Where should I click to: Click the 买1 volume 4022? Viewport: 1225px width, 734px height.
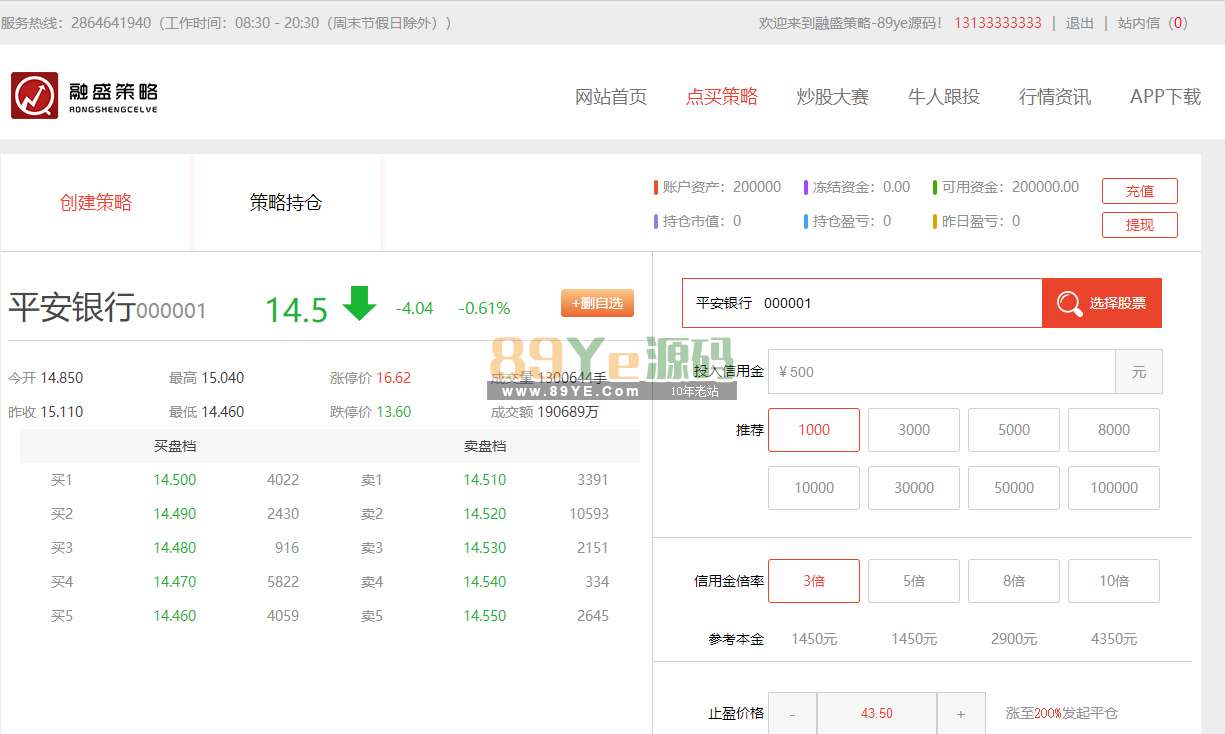[x=283, y=480]
